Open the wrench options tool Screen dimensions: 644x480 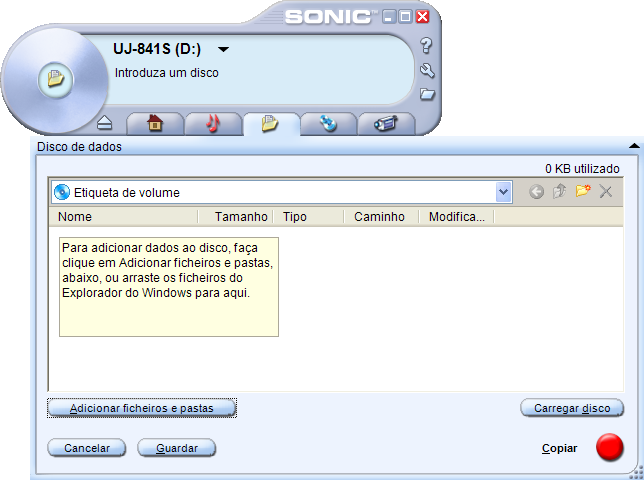[427, 70]
